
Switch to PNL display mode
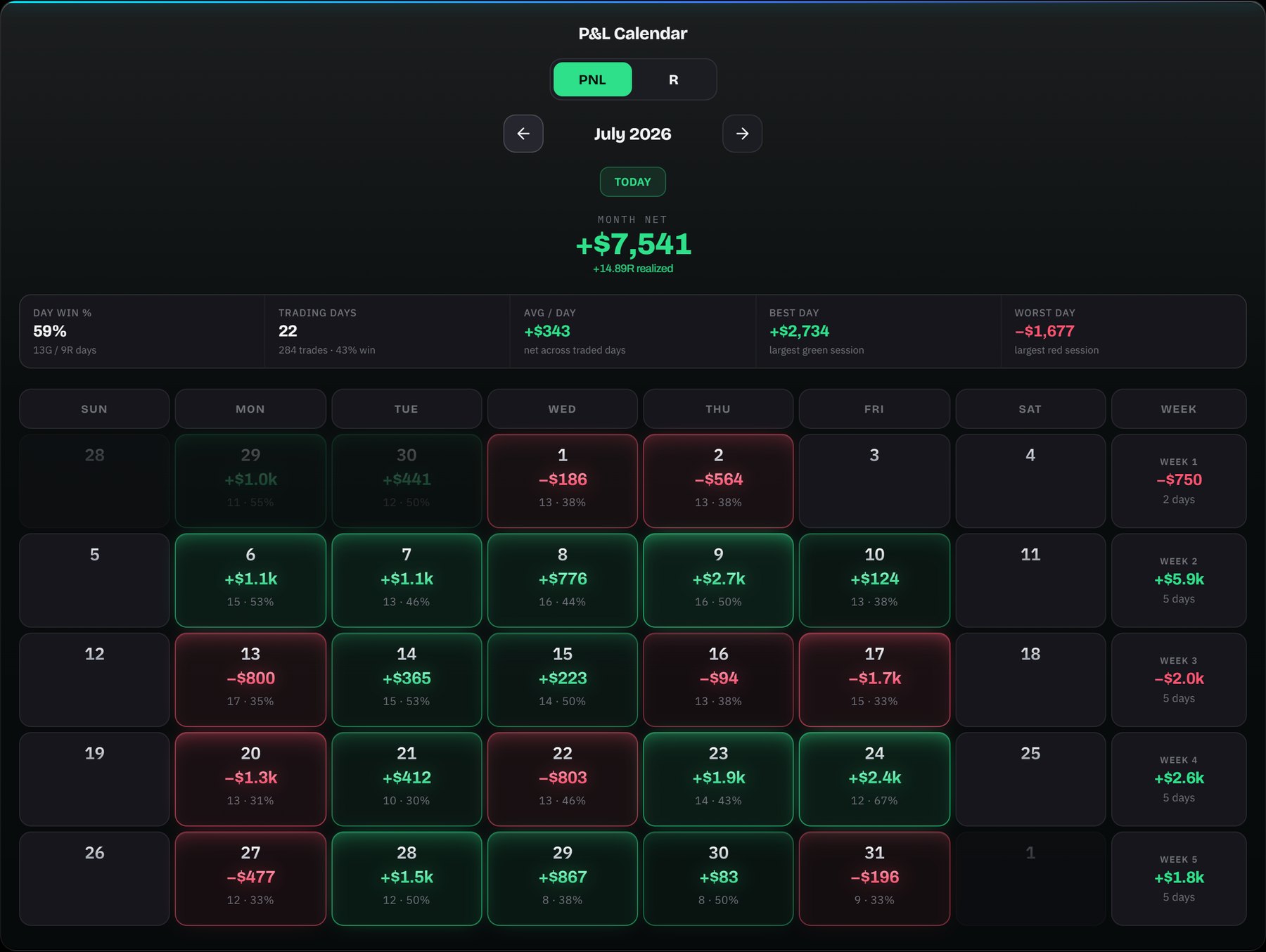pyautogui.click(x=592, y=79)
